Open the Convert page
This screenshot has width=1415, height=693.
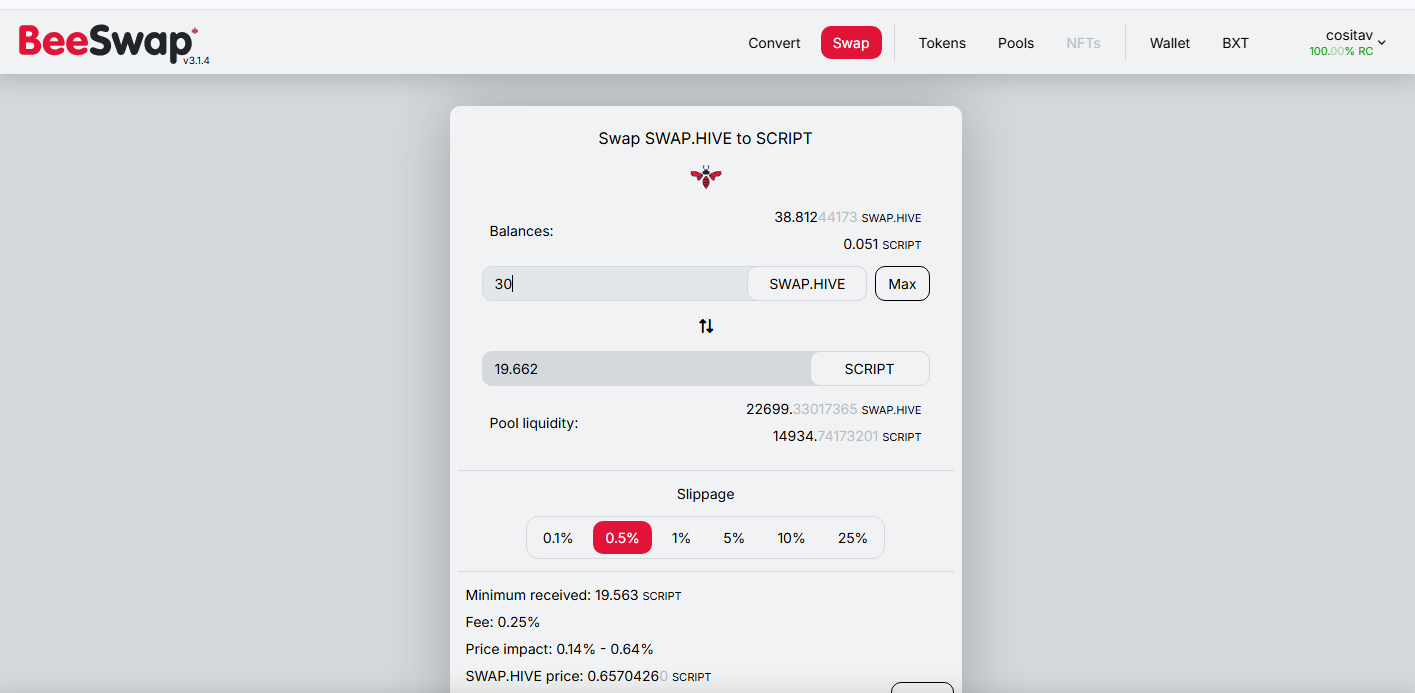[x=774, y=43]
